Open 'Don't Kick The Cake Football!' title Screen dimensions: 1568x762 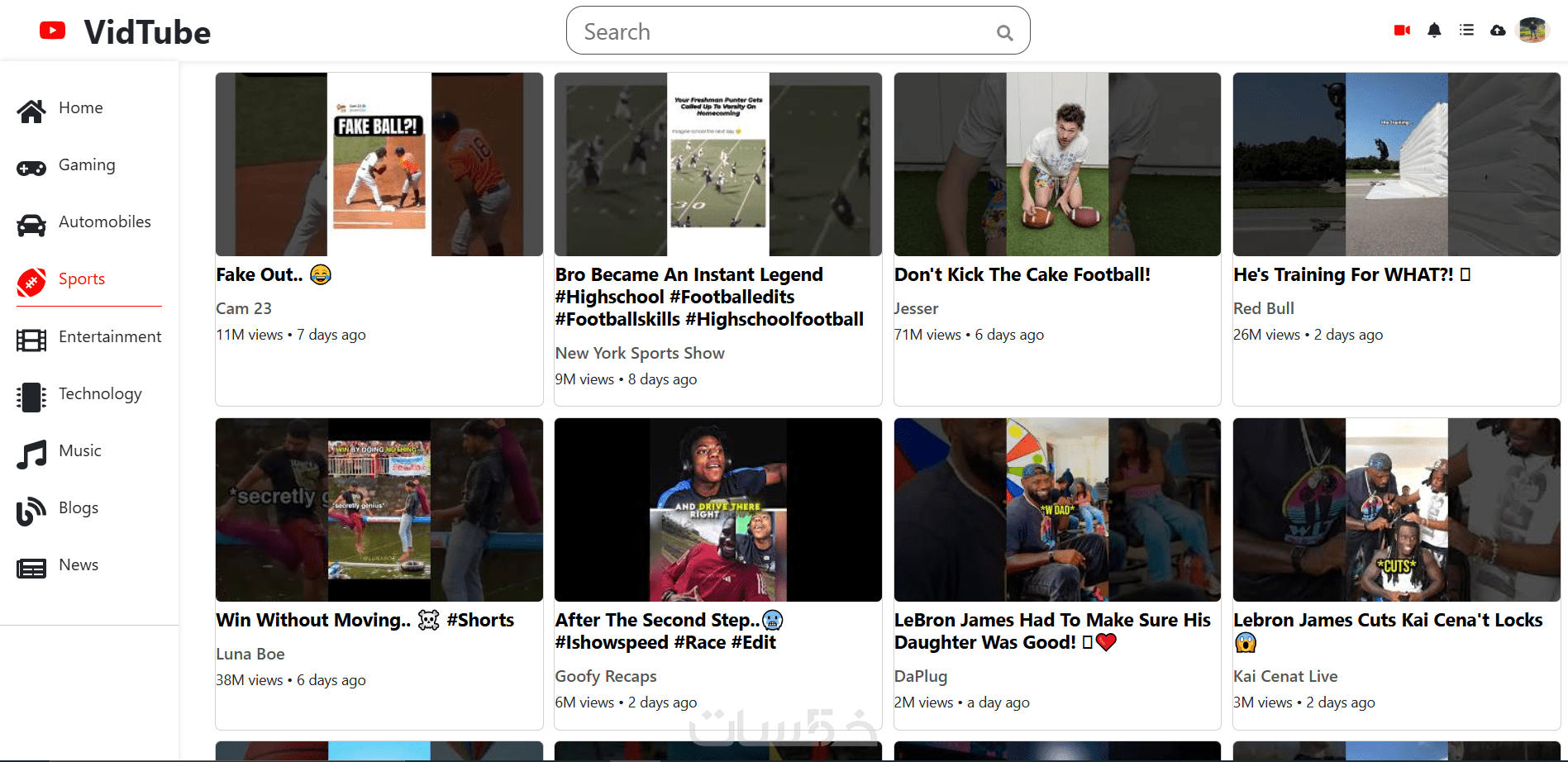pyautogui.click(x=1022, y=275)
